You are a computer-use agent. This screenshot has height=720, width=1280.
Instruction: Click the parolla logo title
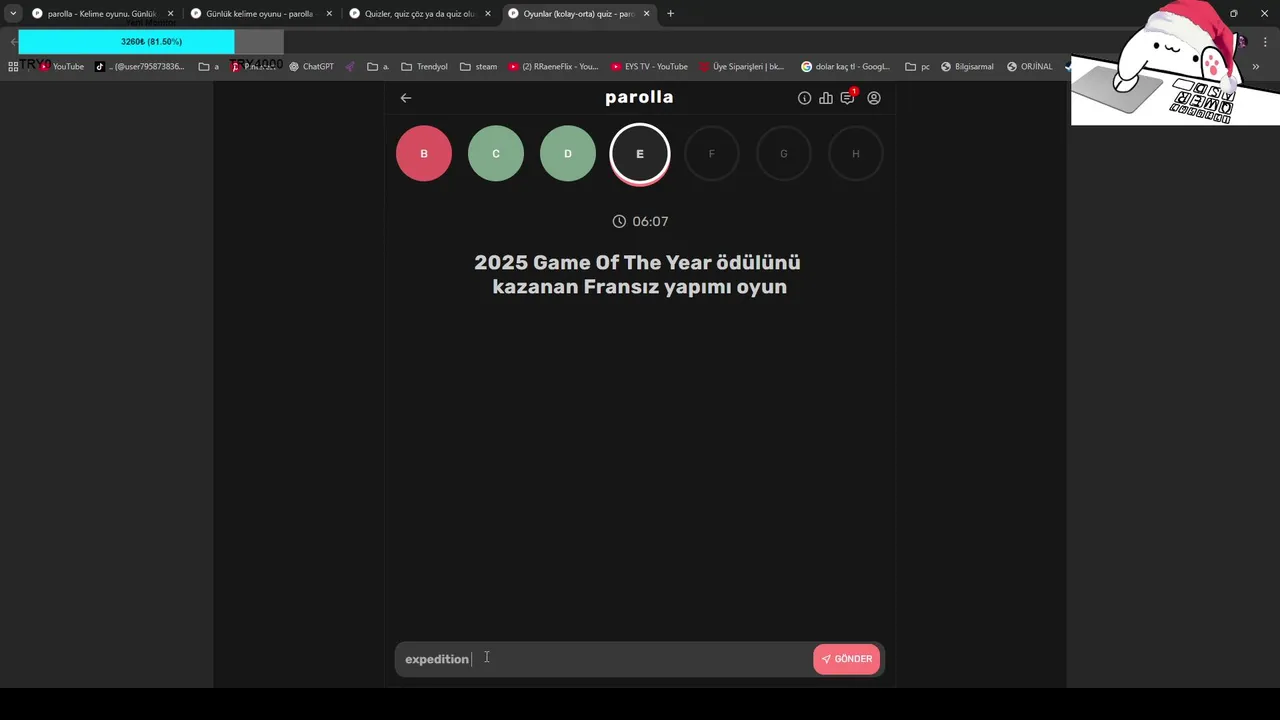[x=639, y=97]
